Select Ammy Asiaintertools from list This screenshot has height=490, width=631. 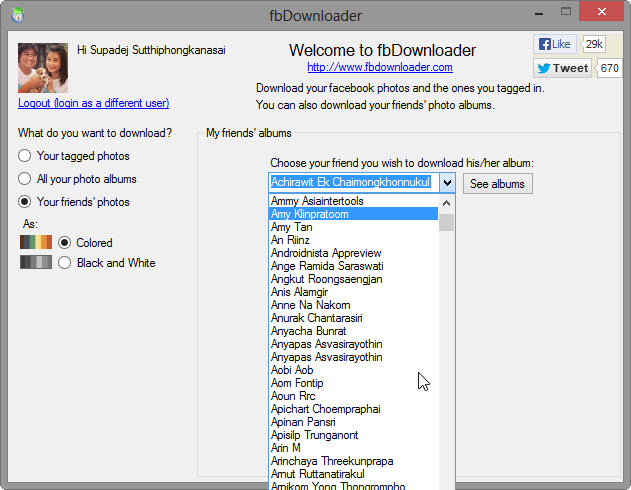click(353, 201)
